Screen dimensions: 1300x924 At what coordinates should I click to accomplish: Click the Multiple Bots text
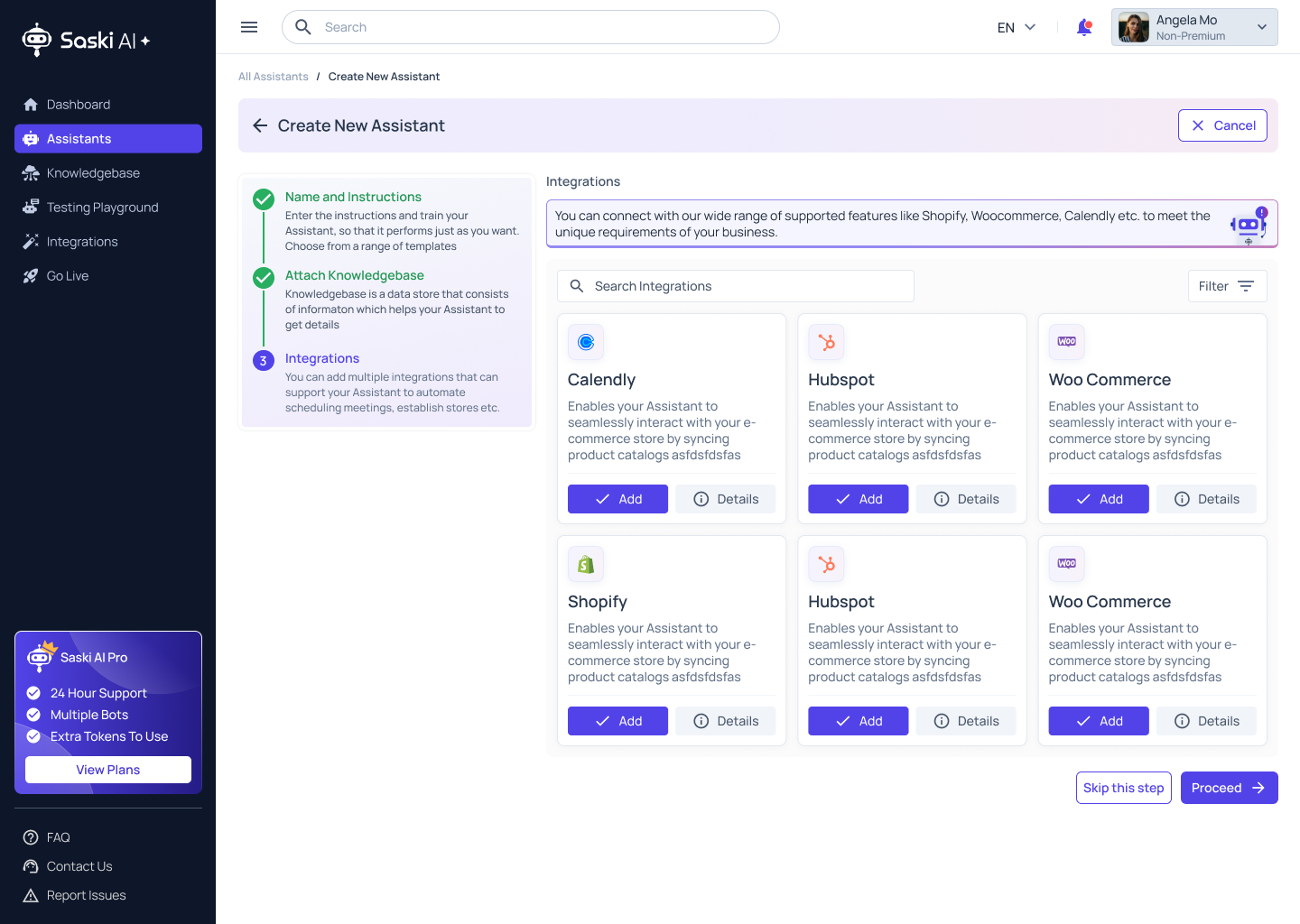[x=89, y=715]
